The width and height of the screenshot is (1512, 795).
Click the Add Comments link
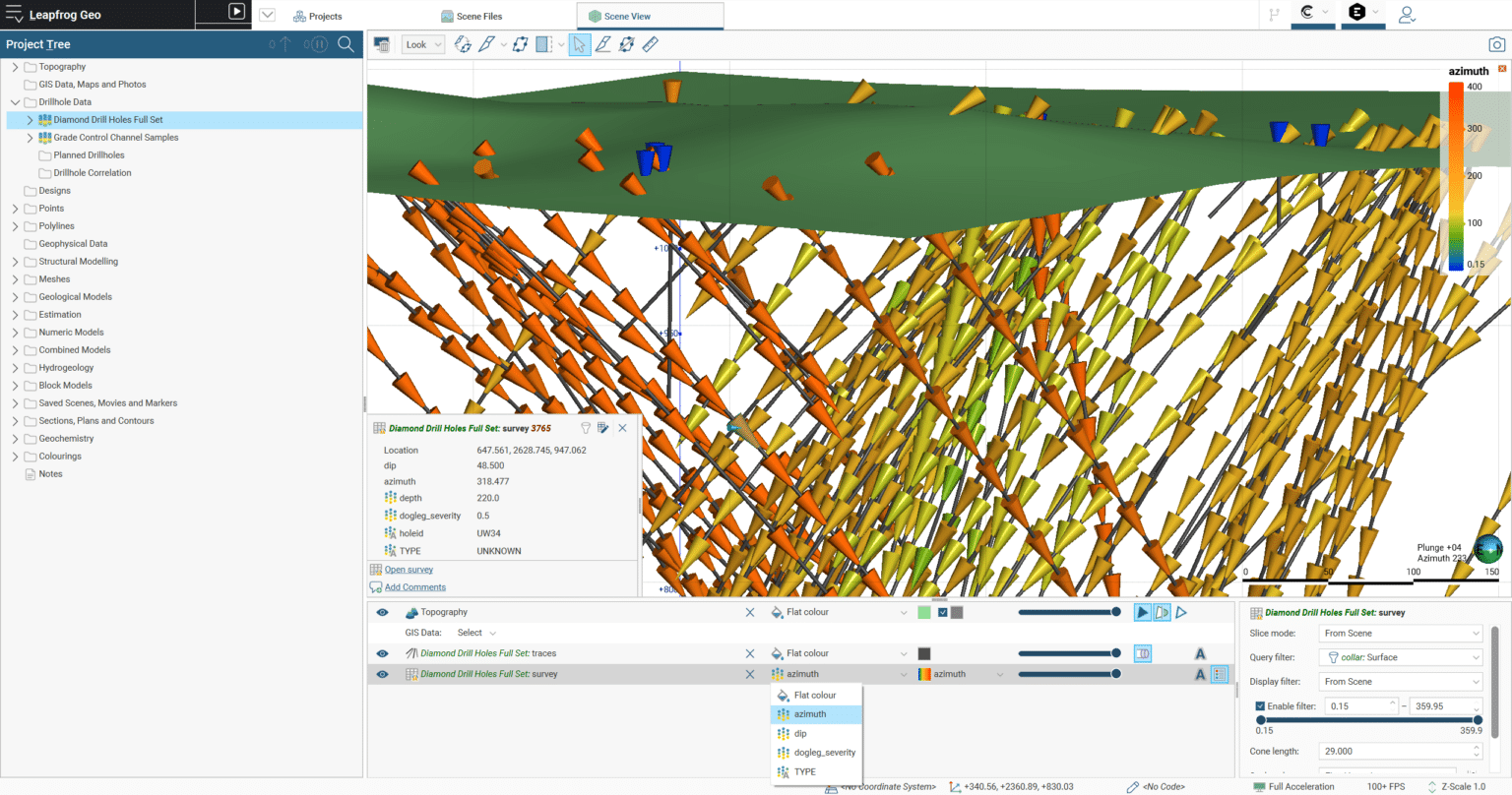point(413,586)
